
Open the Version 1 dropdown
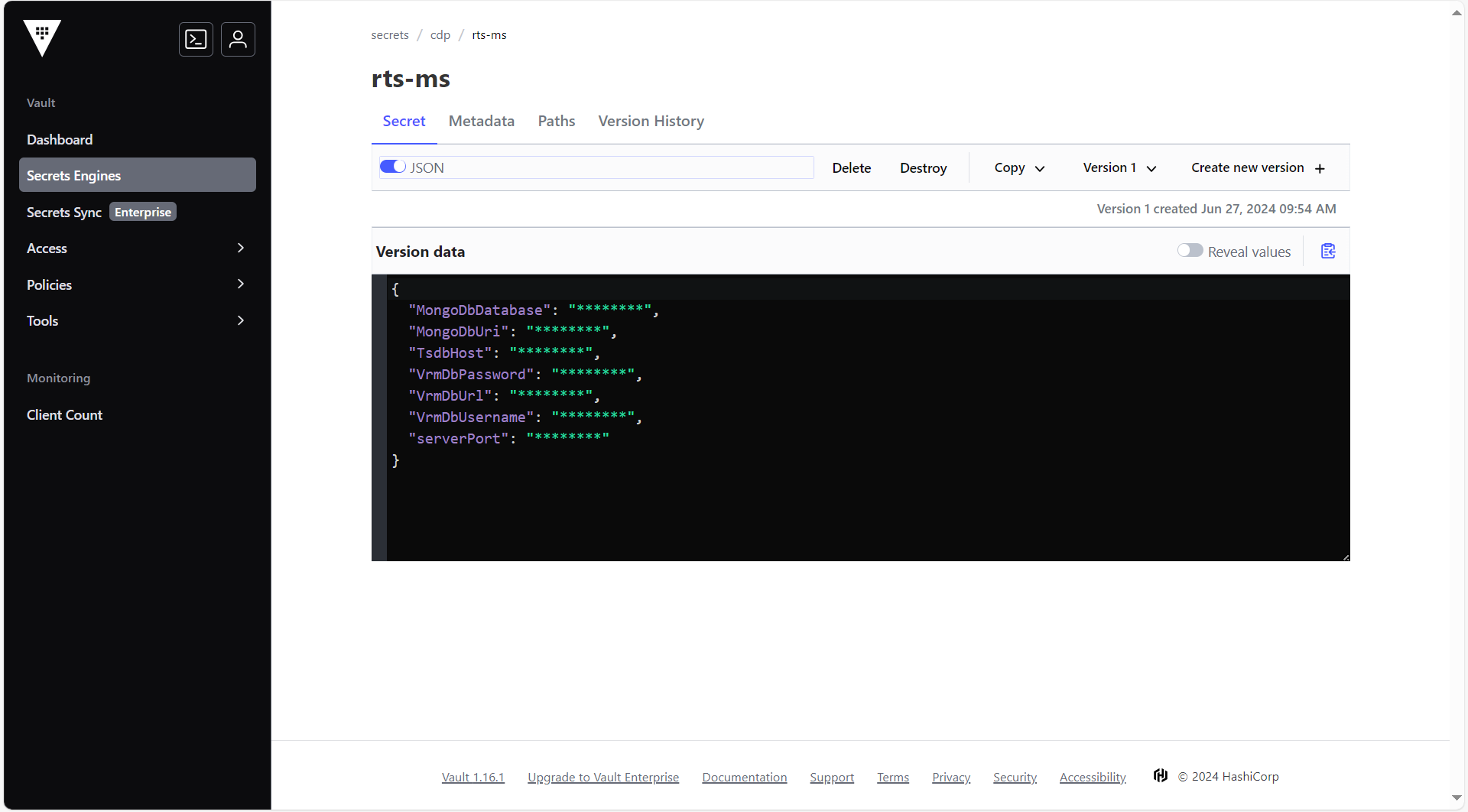1119,167
